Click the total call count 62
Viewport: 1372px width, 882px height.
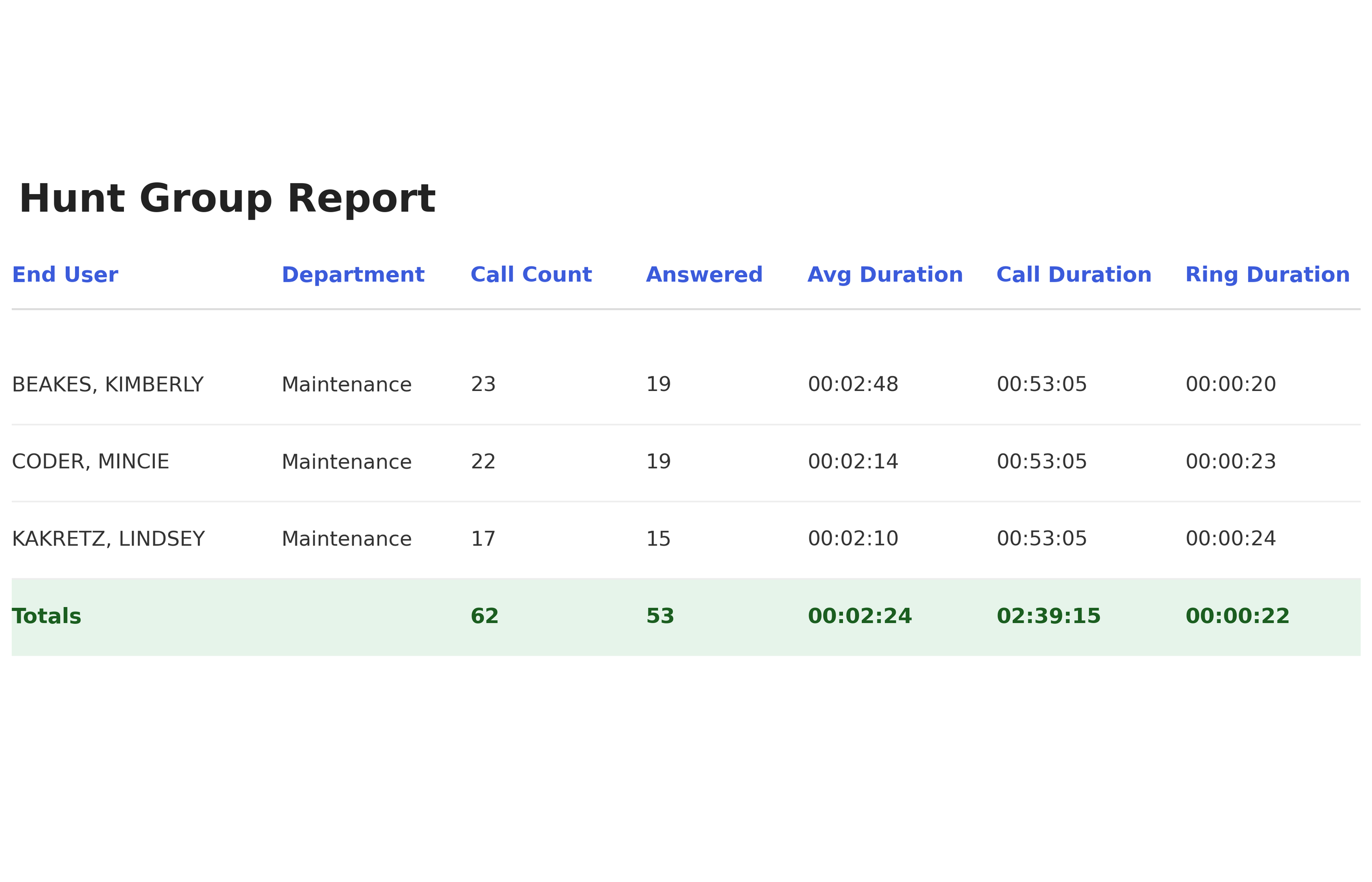485,616
